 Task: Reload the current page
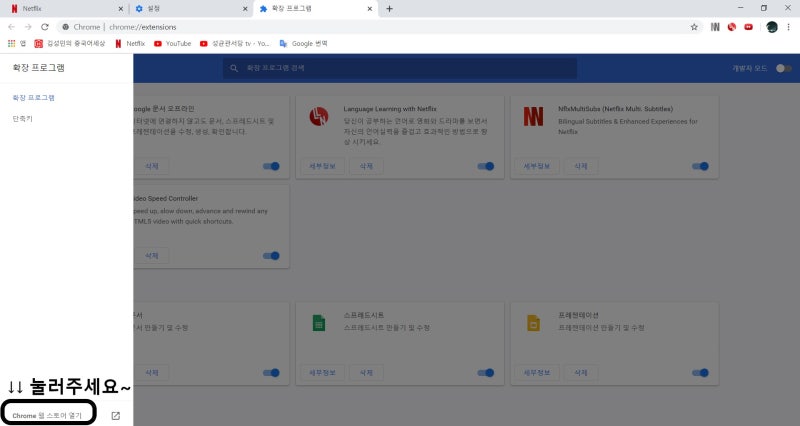tap(45, 27)
